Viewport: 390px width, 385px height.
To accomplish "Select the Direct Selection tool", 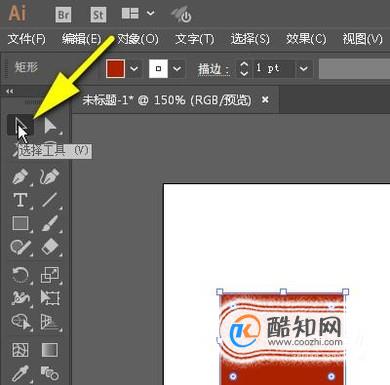I will point(50,126).
